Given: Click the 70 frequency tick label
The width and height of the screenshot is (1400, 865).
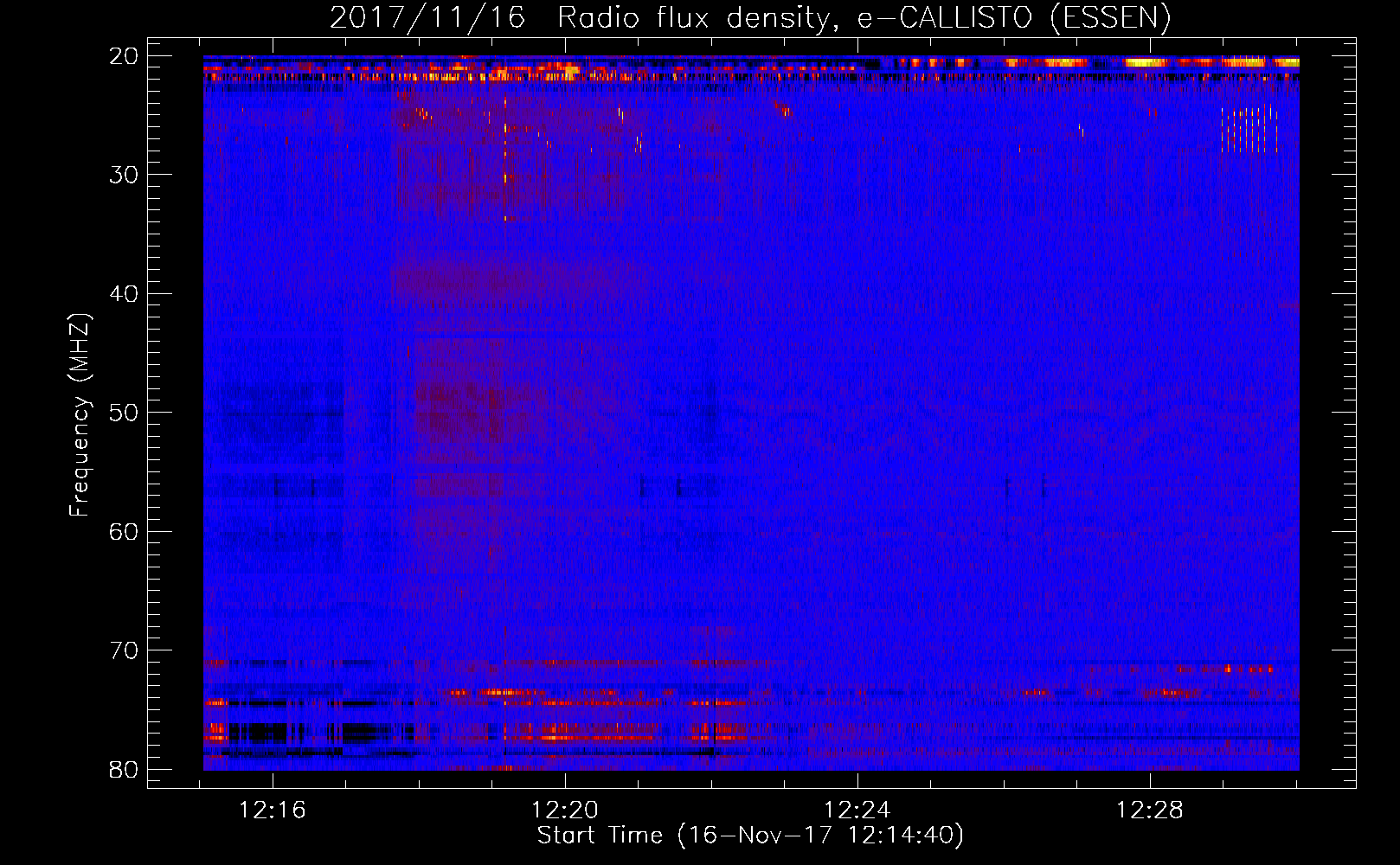Looking at the screenshot, I should pyautogui.click(x=125, y=650).
